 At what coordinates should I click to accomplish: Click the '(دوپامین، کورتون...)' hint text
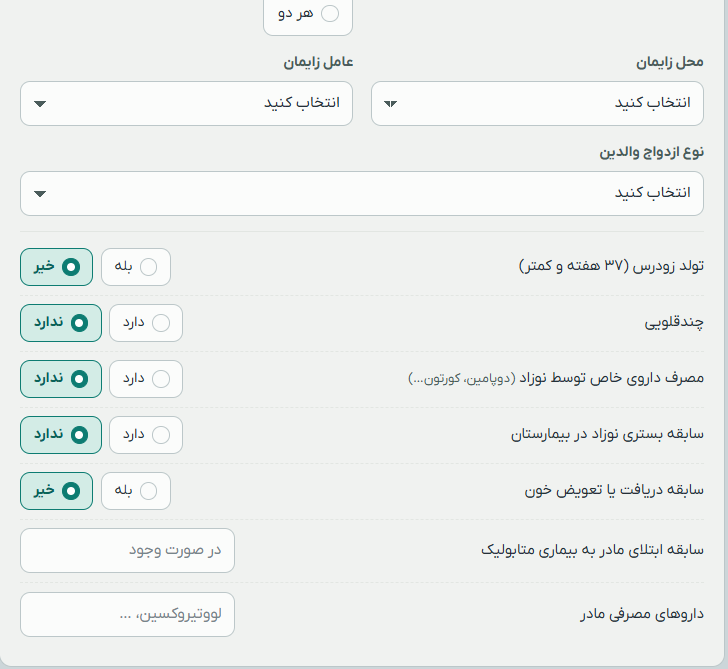[x=462, y=379]
